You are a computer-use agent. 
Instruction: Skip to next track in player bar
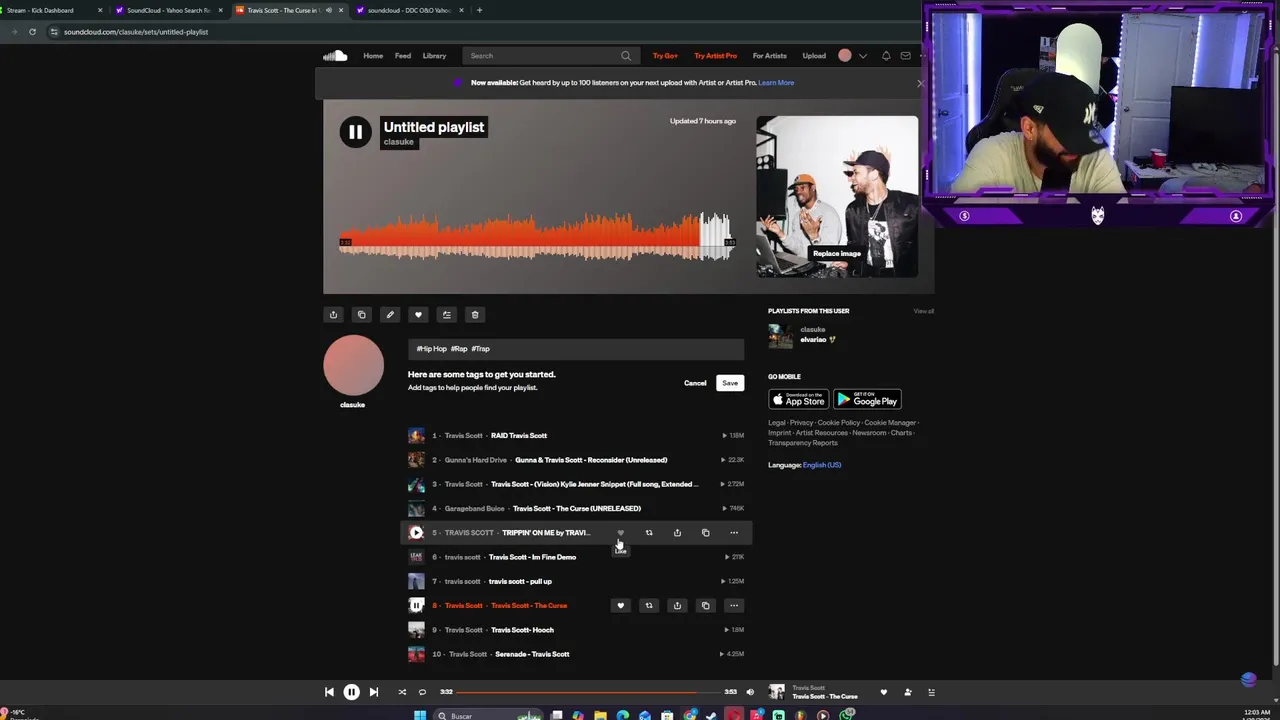[x=374, y=692]
